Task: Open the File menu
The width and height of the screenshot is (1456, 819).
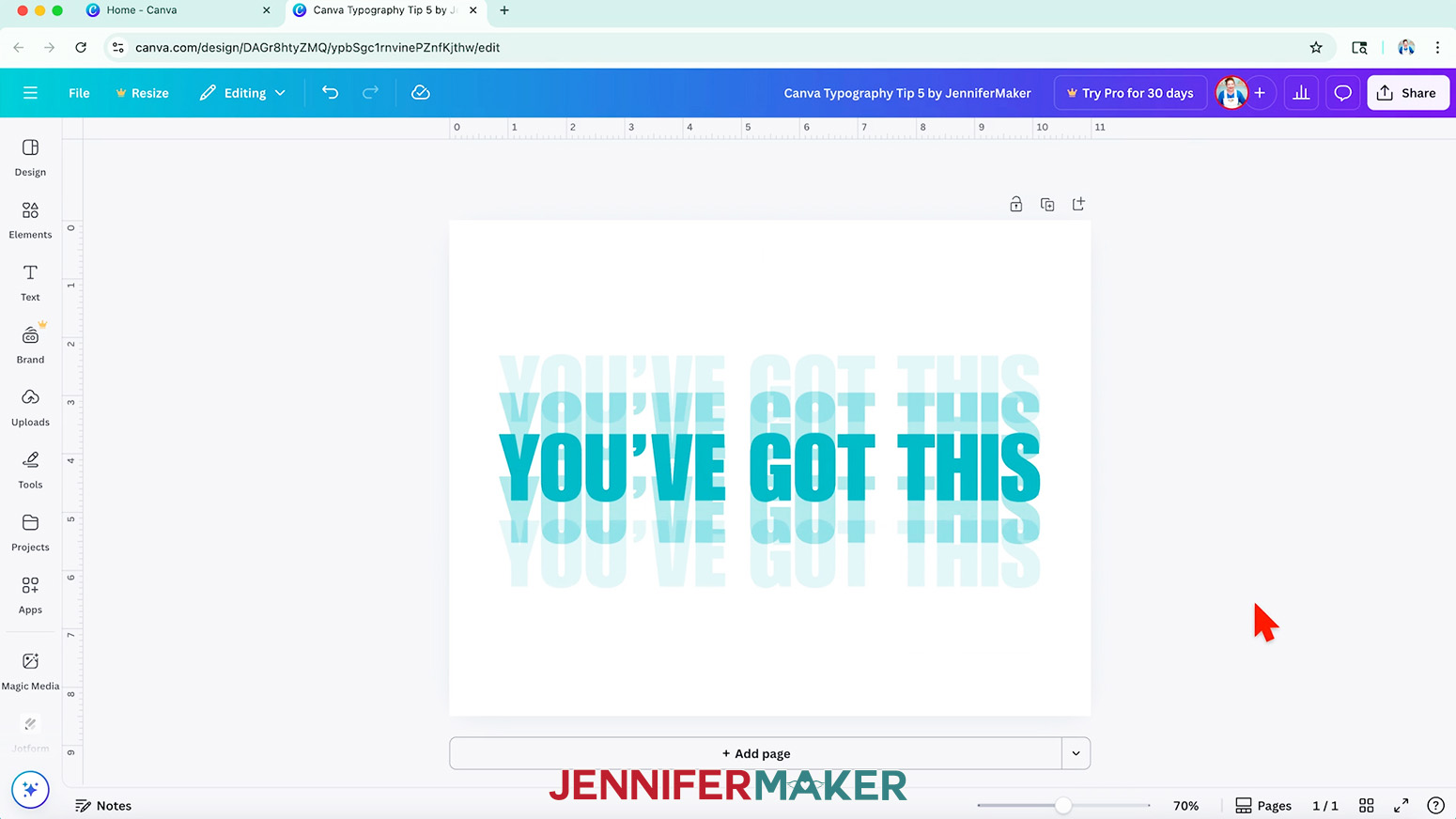Action: 79,93
